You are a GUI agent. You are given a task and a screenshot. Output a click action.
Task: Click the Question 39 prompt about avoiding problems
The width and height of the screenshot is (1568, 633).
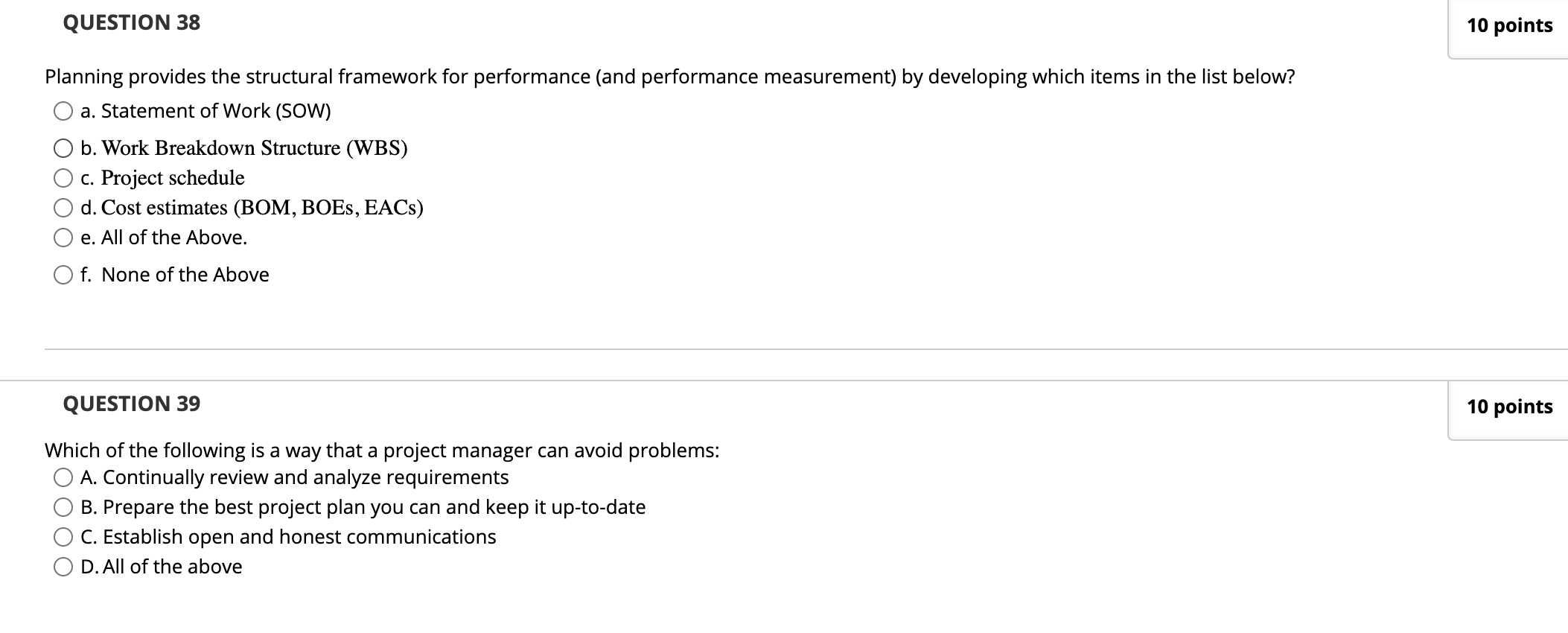coord(381,450)
